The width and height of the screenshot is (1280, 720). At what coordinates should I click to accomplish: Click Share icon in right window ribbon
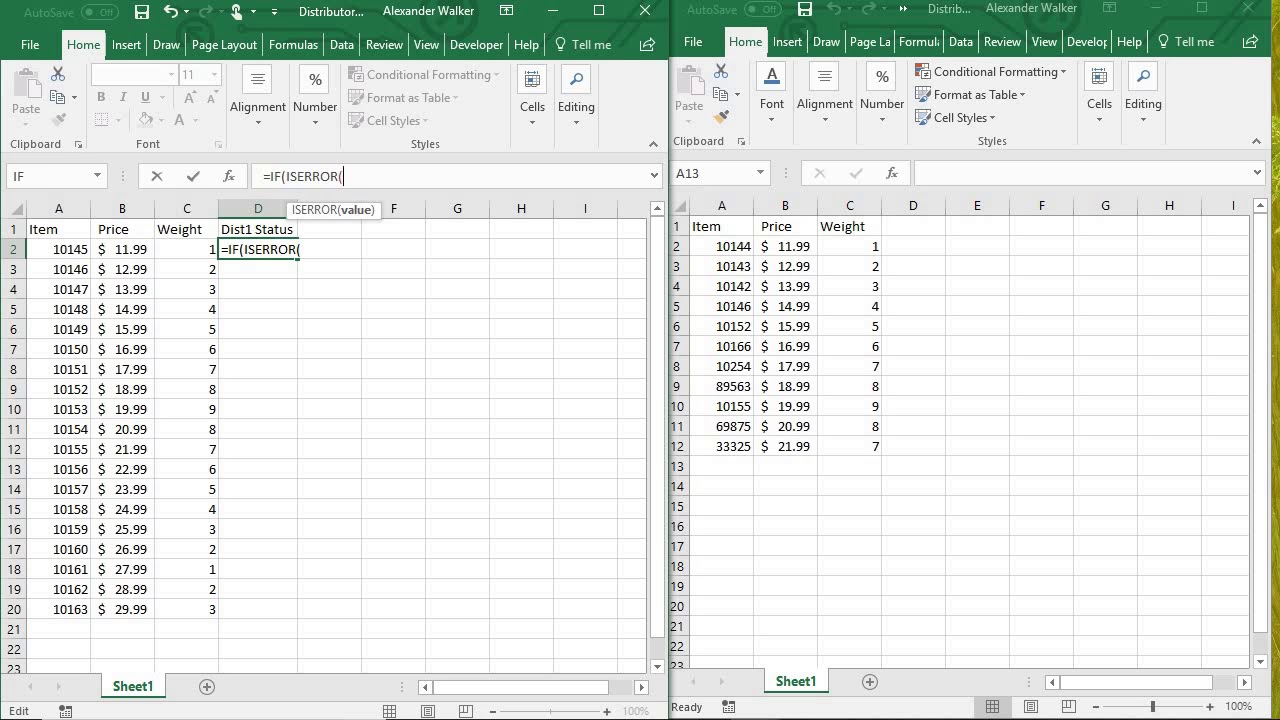(1250, 41)
